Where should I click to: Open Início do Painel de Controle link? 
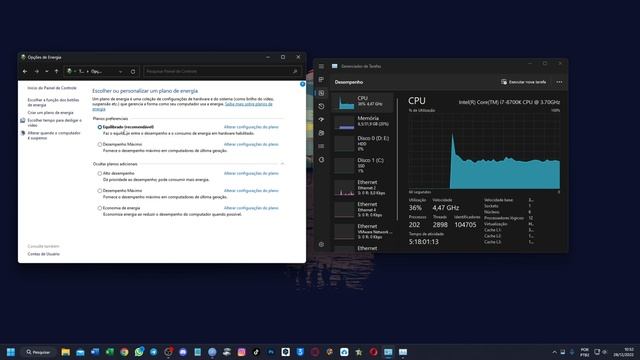coord(52,88)
